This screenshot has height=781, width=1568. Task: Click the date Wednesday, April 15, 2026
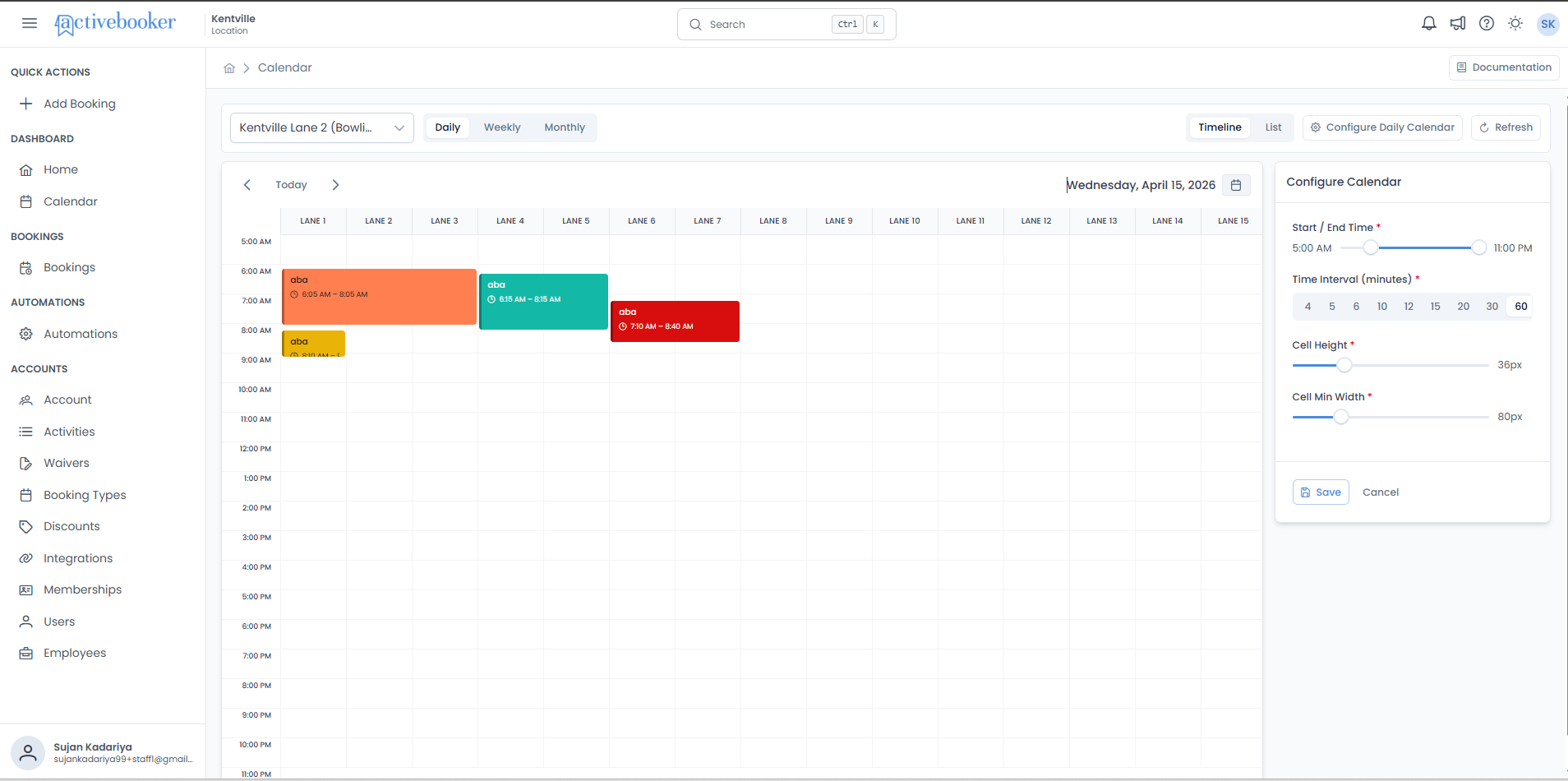click(1141, 185)
